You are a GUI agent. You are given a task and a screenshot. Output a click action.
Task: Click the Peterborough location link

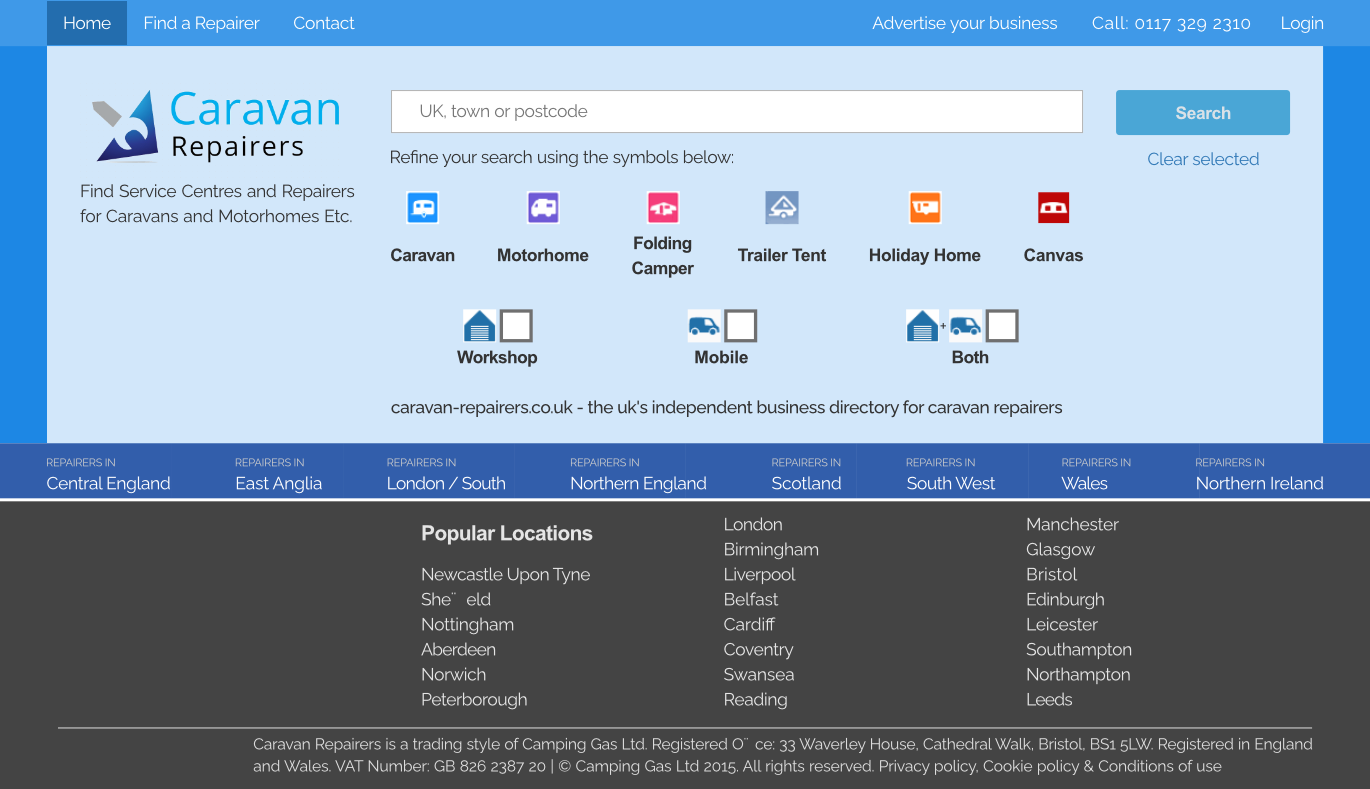(x=474, y=699)
